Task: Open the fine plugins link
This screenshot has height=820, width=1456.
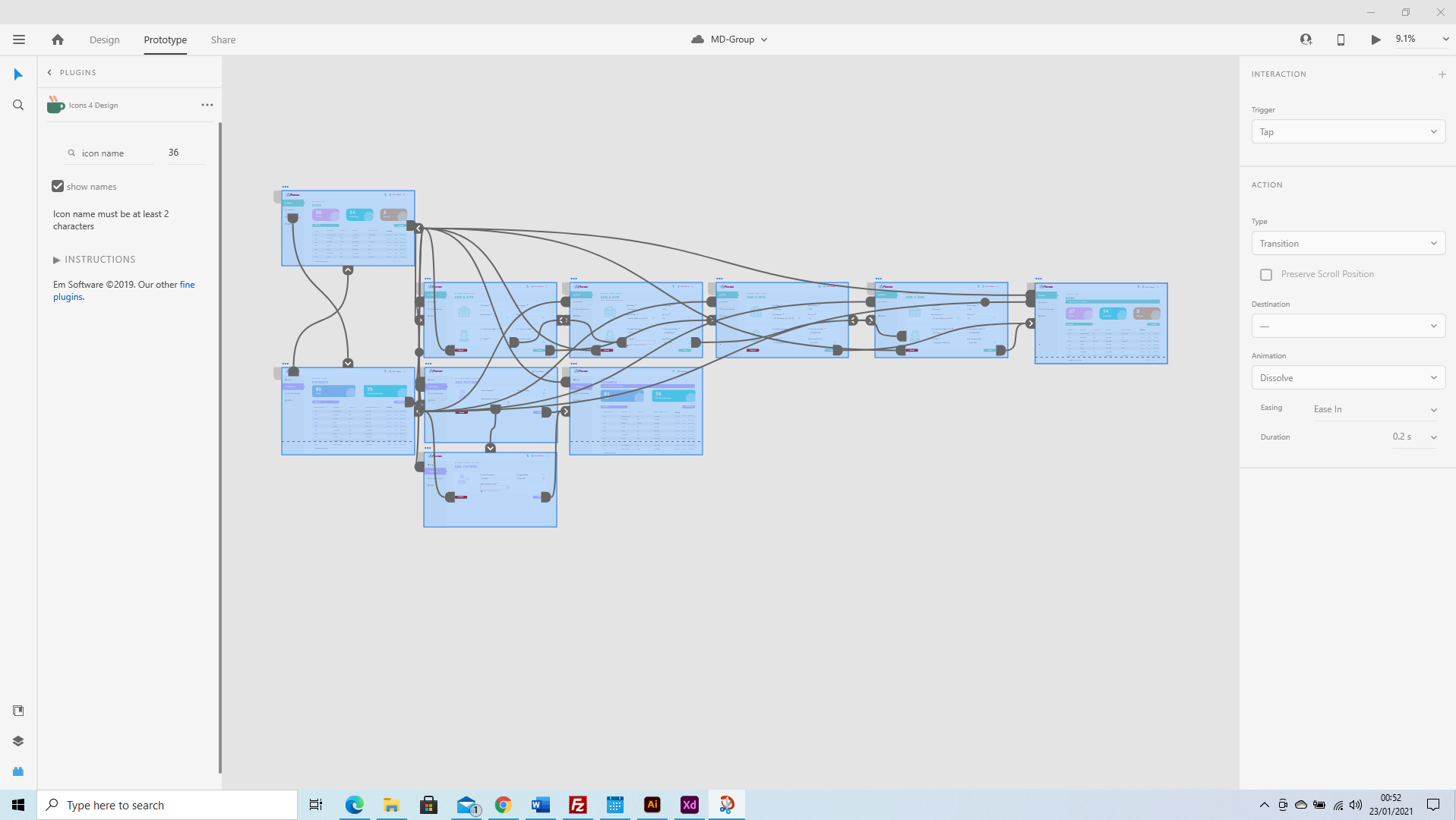Action: (x=187, y=285)
